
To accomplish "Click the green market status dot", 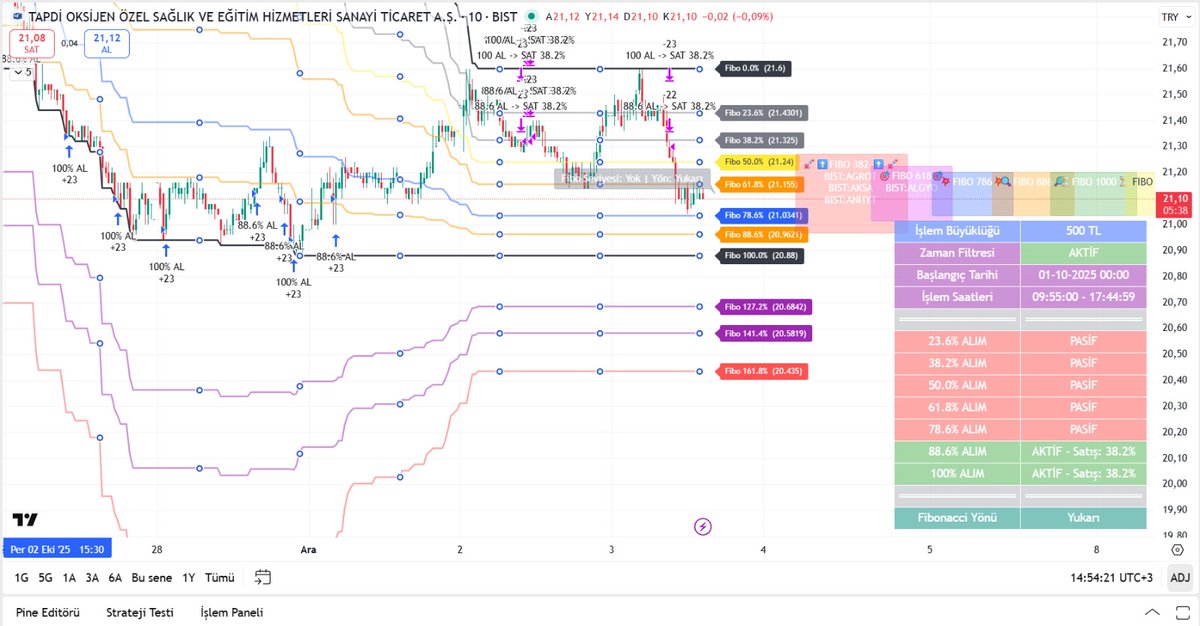I will click(530, 17).
